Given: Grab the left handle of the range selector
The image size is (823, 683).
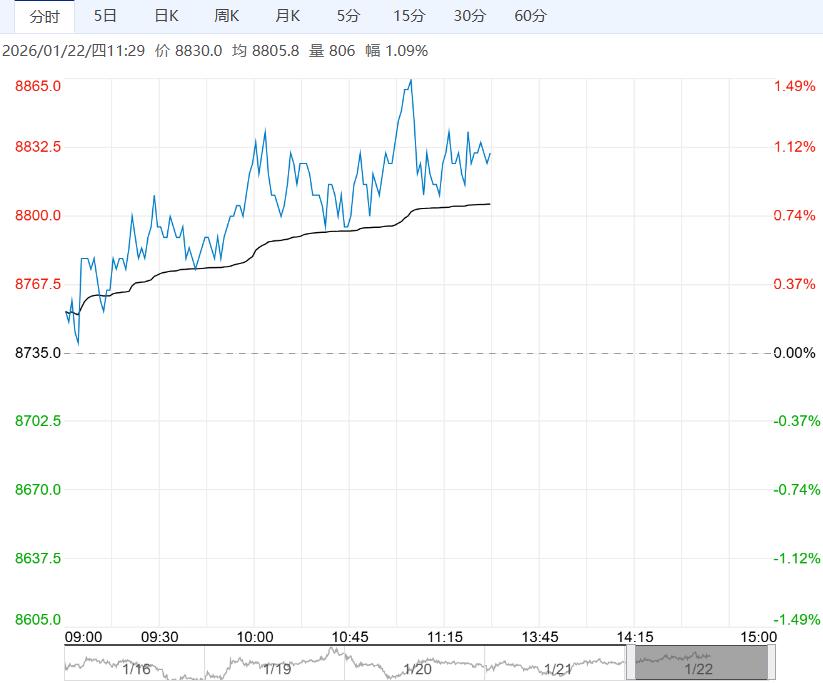Looking at the screenshot, I should pyautogui.click(x=631, y=662).
